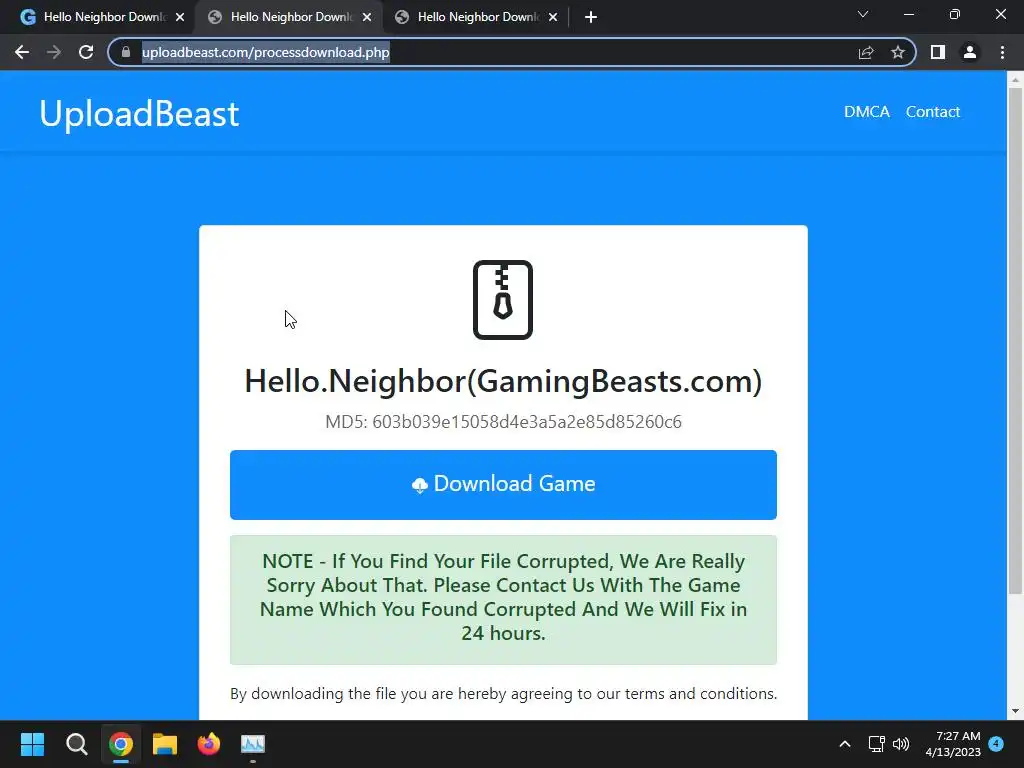Click the network tray icon
The height and width of the screenshot is (768, 1024).
tap(876, 744)
